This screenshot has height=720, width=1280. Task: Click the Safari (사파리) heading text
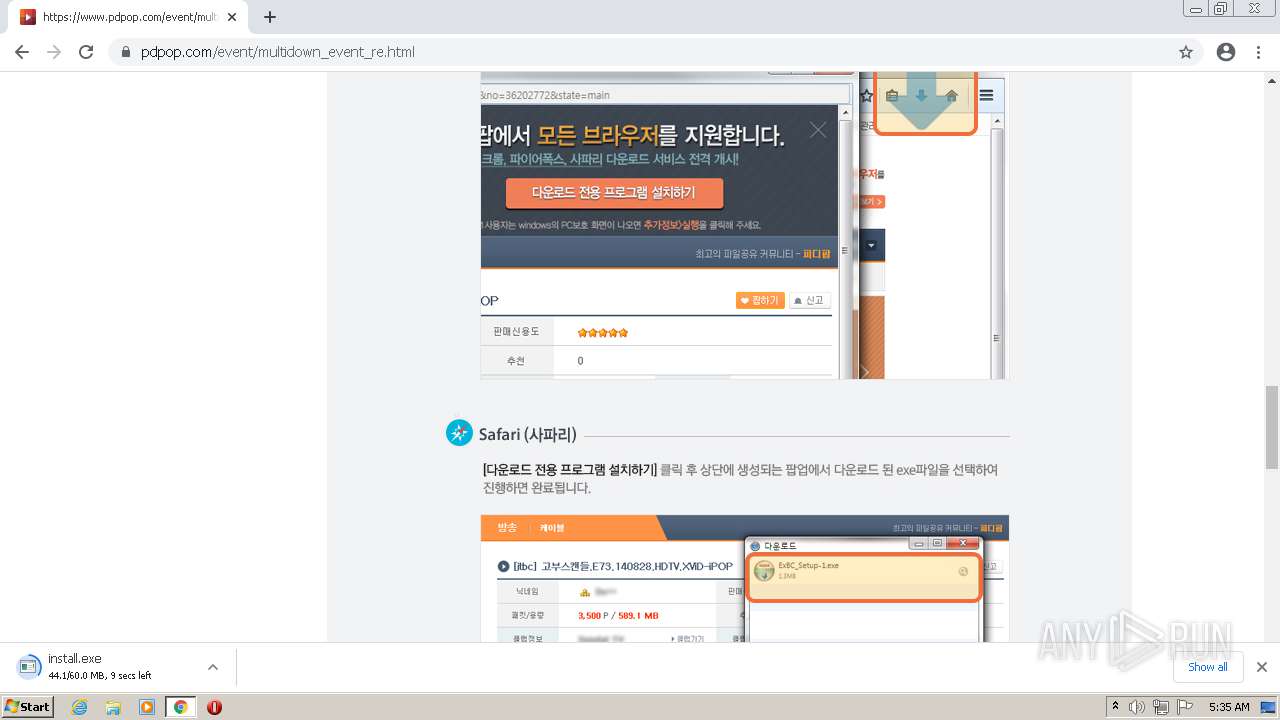pos(528,435)
